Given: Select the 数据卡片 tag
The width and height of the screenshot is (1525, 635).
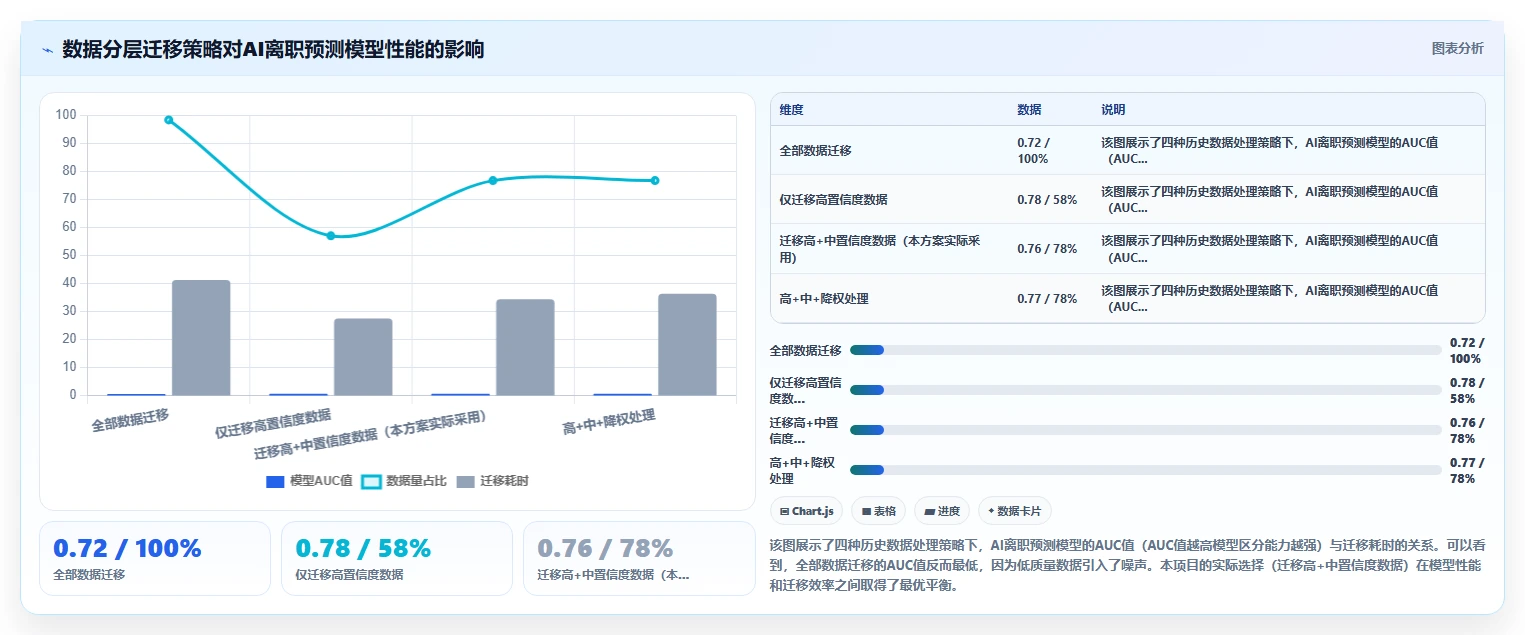Looking at the screenshot, I should [1014, 511].
